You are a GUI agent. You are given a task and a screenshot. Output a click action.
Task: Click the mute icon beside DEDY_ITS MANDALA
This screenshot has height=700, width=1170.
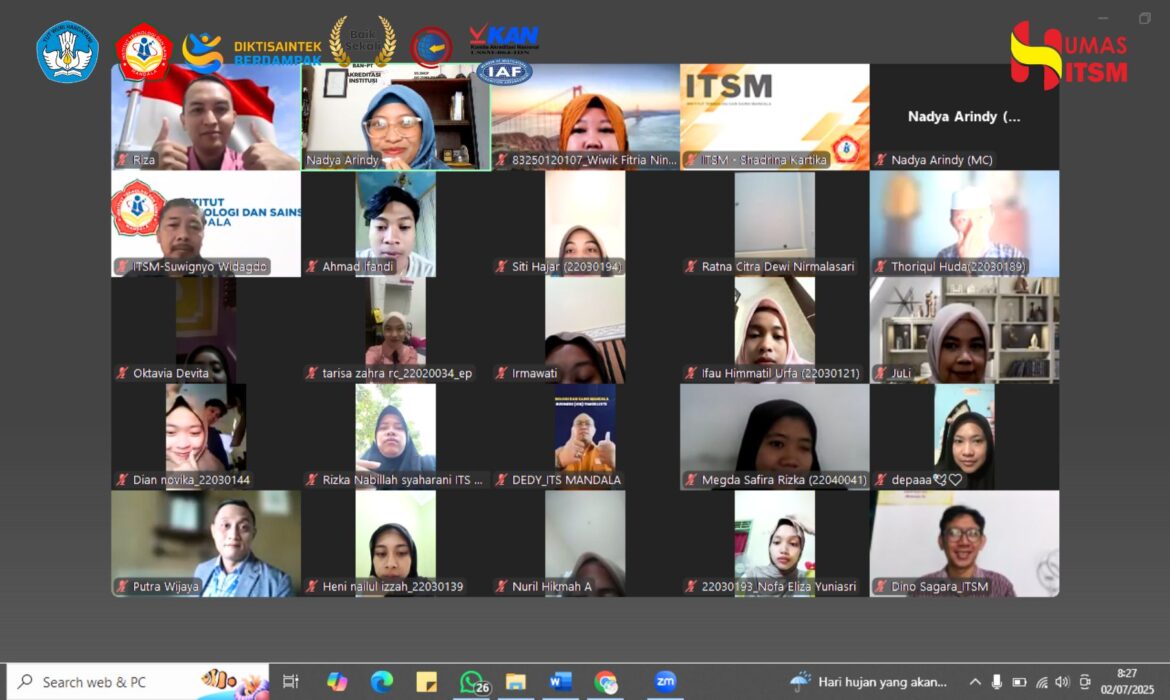pyautogui.click(x=500, y=480)
